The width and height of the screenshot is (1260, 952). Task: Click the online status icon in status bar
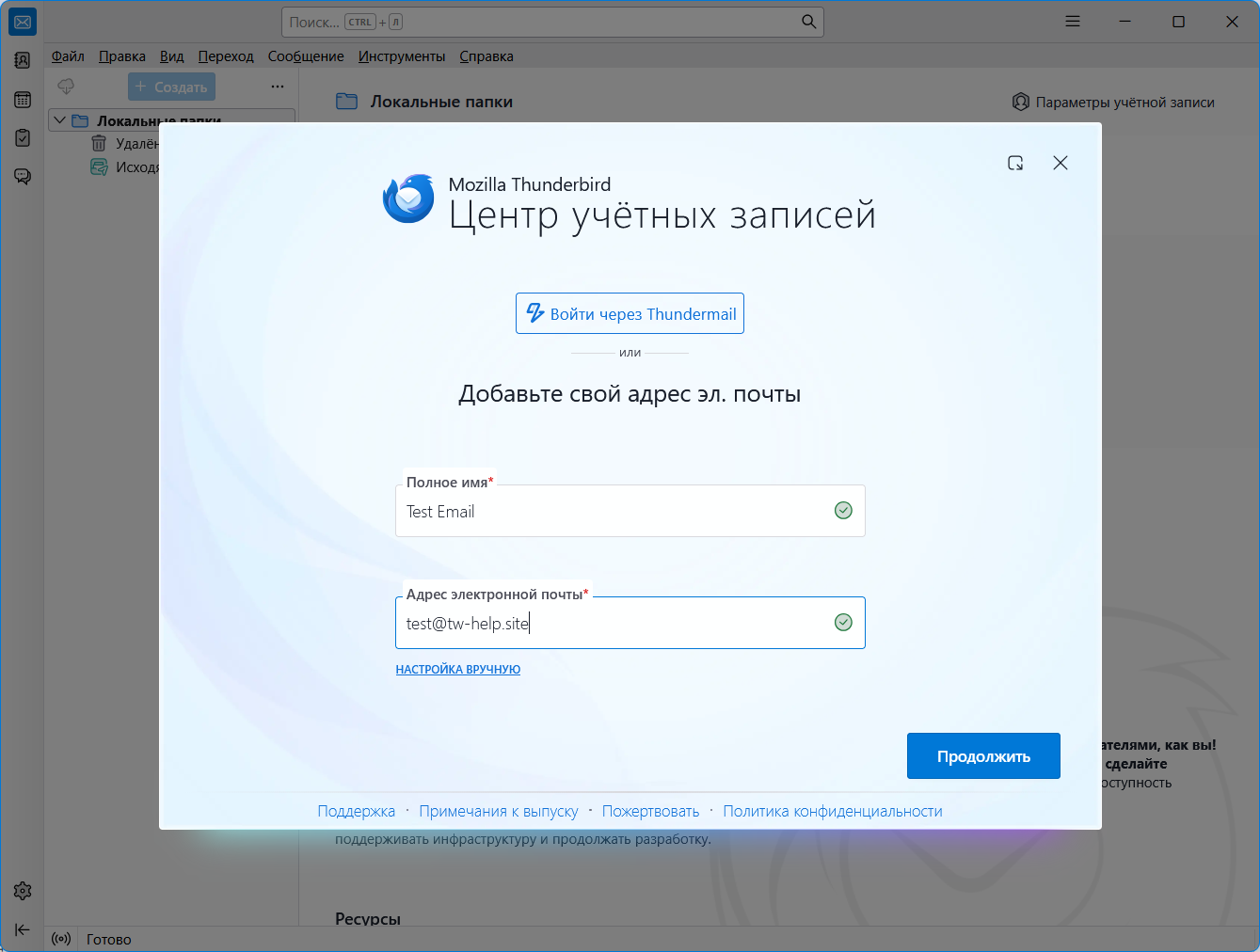click(x=61, y=939)
